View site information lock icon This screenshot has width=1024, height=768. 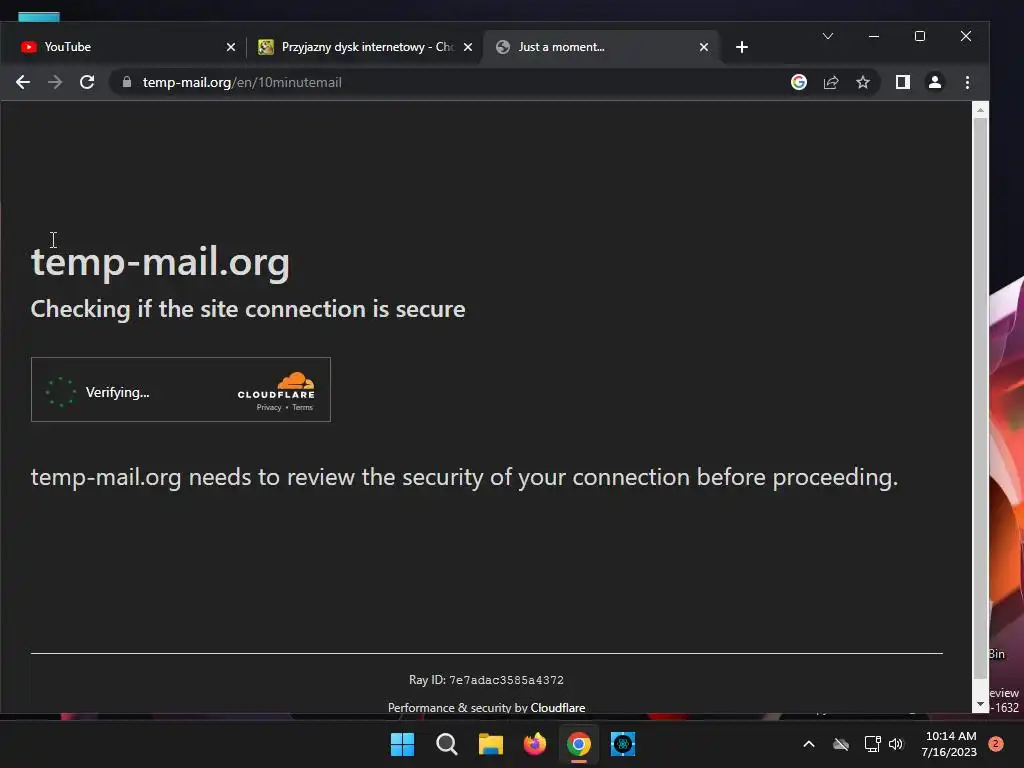[127, 82]
